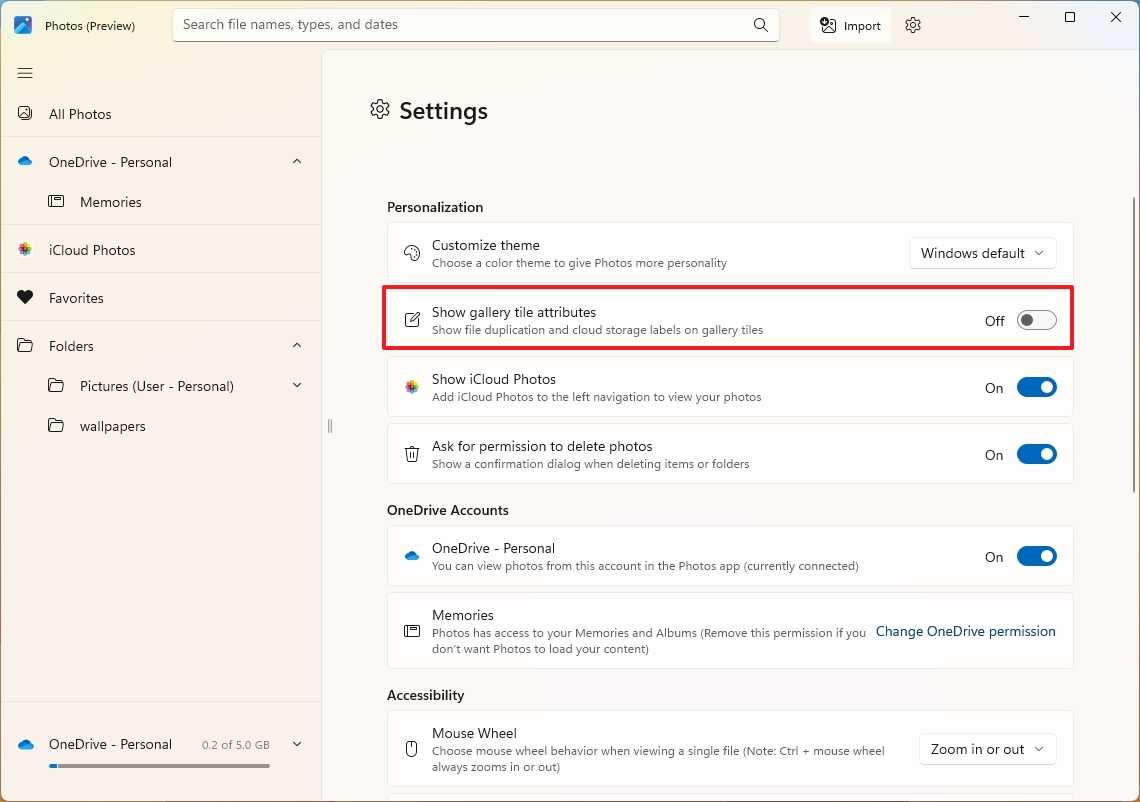The image size is (1140, 802).
Task: Click the iCloud Photos icon in sidebar
Action: [25, 250]
